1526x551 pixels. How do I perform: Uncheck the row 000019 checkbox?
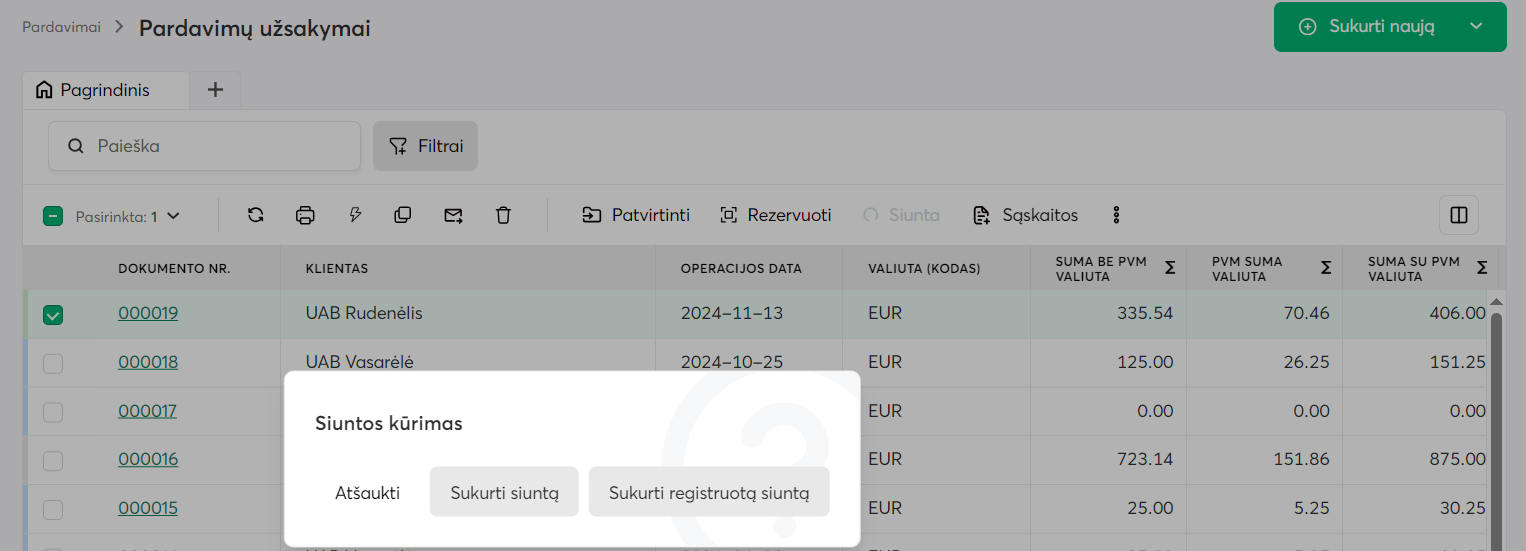[x=53, y=315]
